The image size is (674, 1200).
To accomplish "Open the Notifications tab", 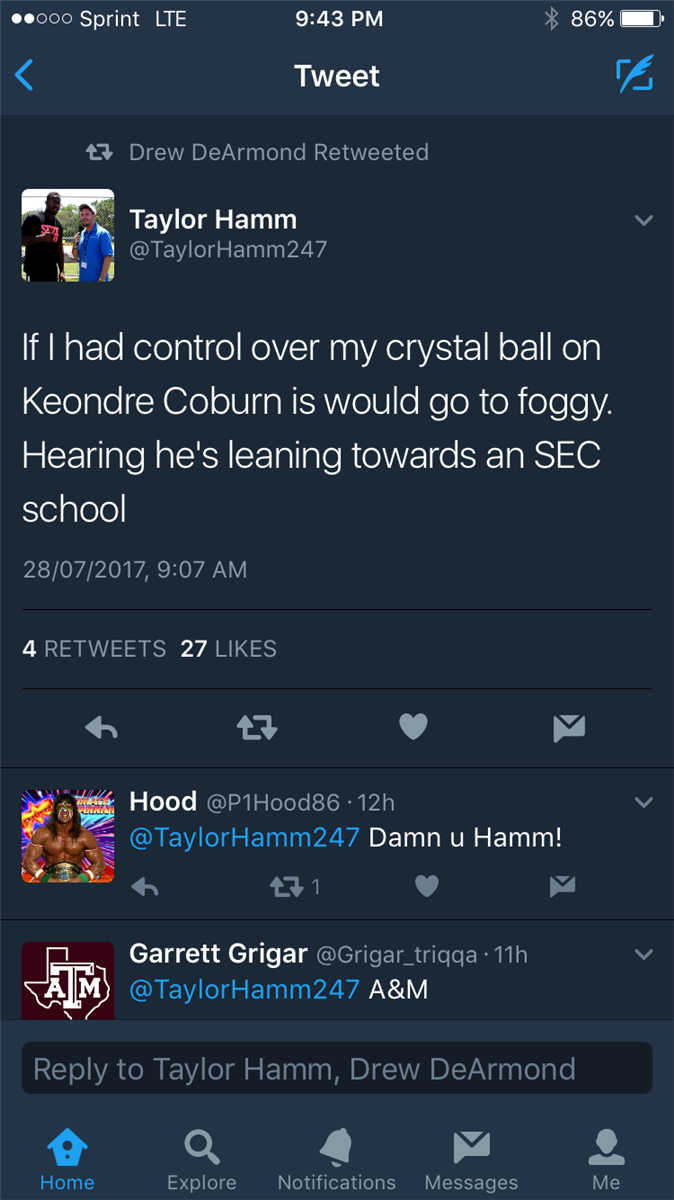I will 337,1160.
